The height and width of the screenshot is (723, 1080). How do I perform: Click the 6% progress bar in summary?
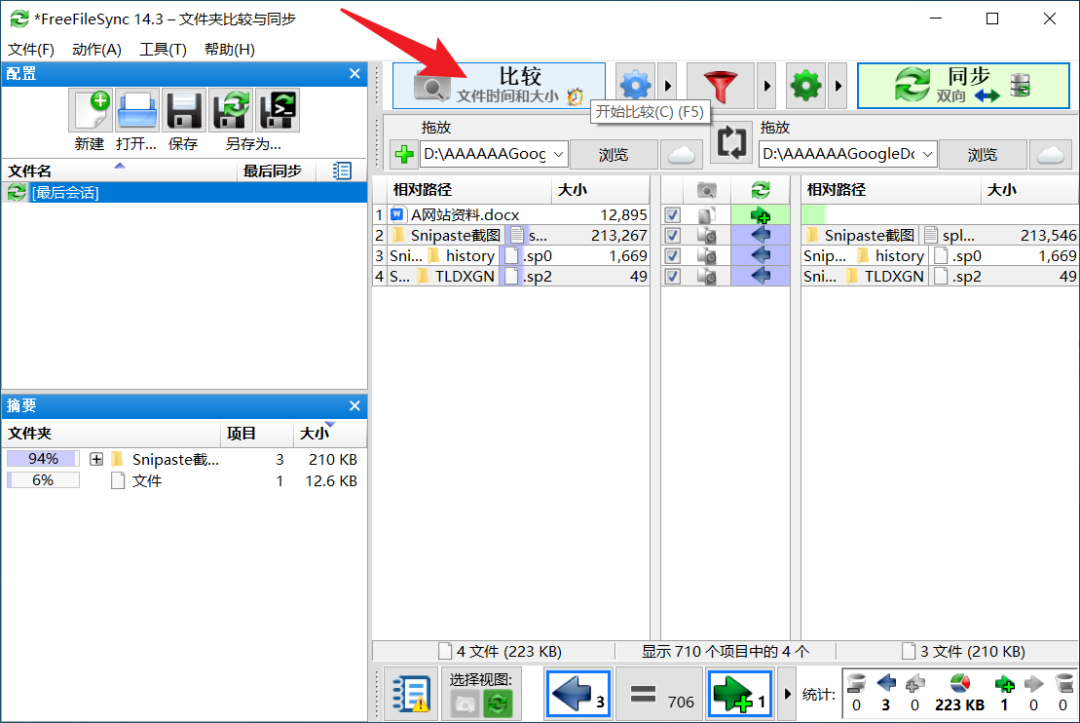[43, 480]
